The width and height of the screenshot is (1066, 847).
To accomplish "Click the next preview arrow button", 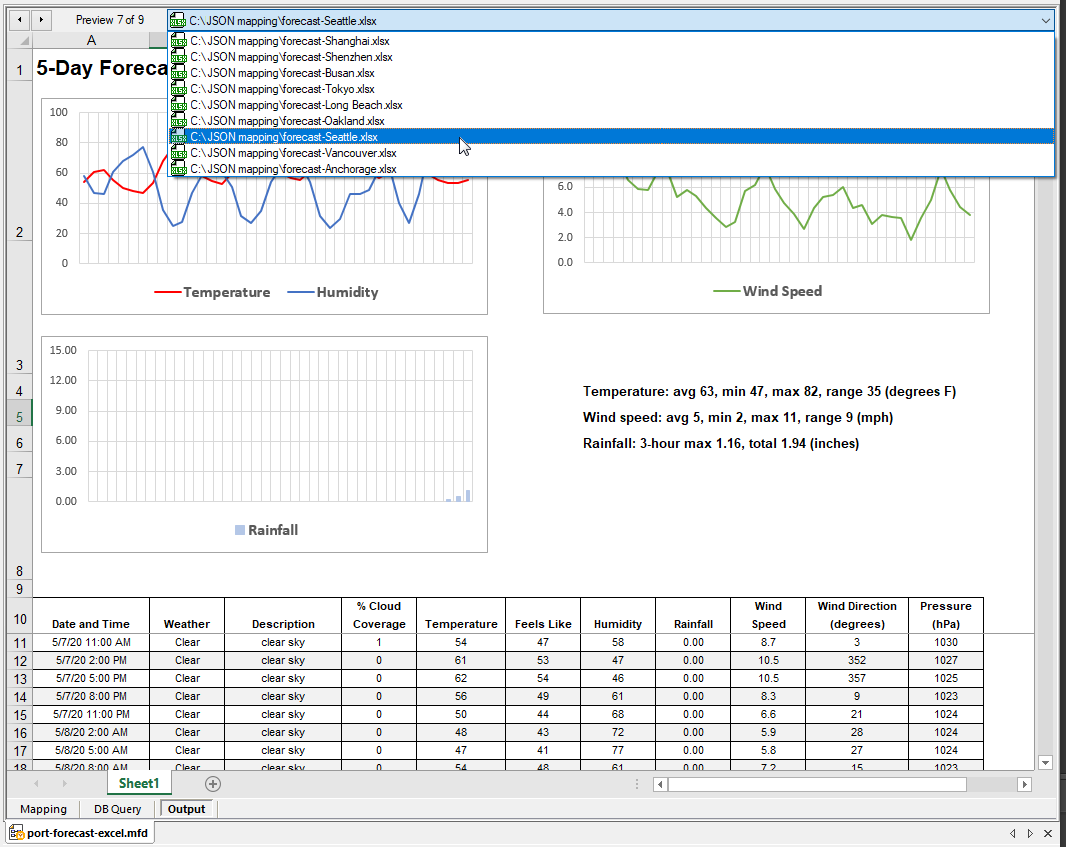I will [41, 19].
